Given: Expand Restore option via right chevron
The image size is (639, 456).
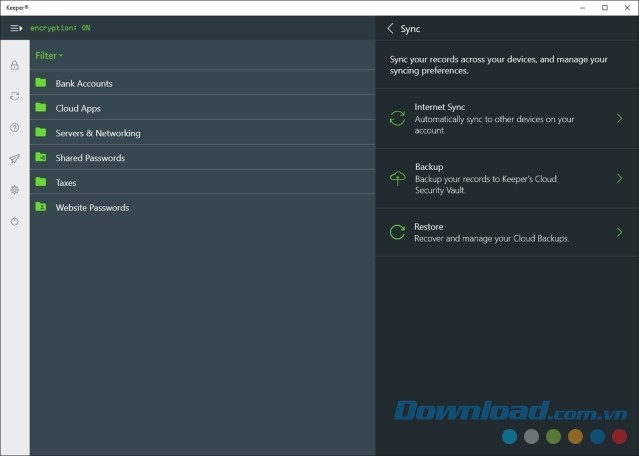Looking at the screenshot, I should point(620,233).
